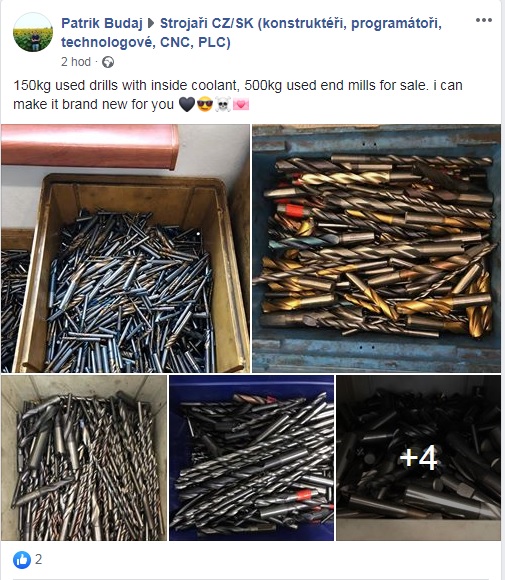Click the skull and crossbones emoji
The width and height of the screenshot is (505, 580).
pyautogui.click(x=223, y=105)
